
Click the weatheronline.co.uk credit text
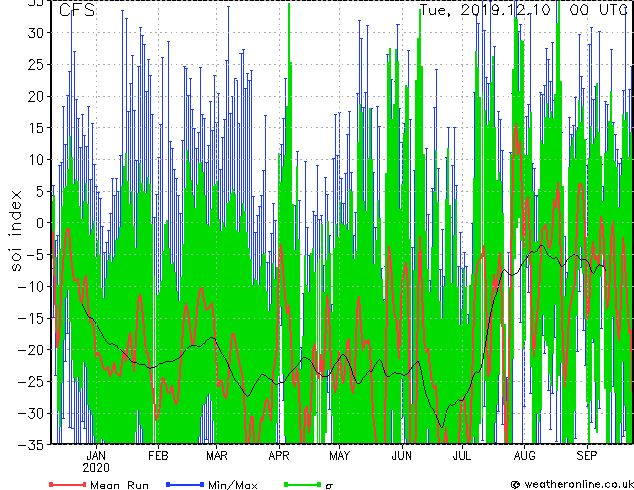578,484
